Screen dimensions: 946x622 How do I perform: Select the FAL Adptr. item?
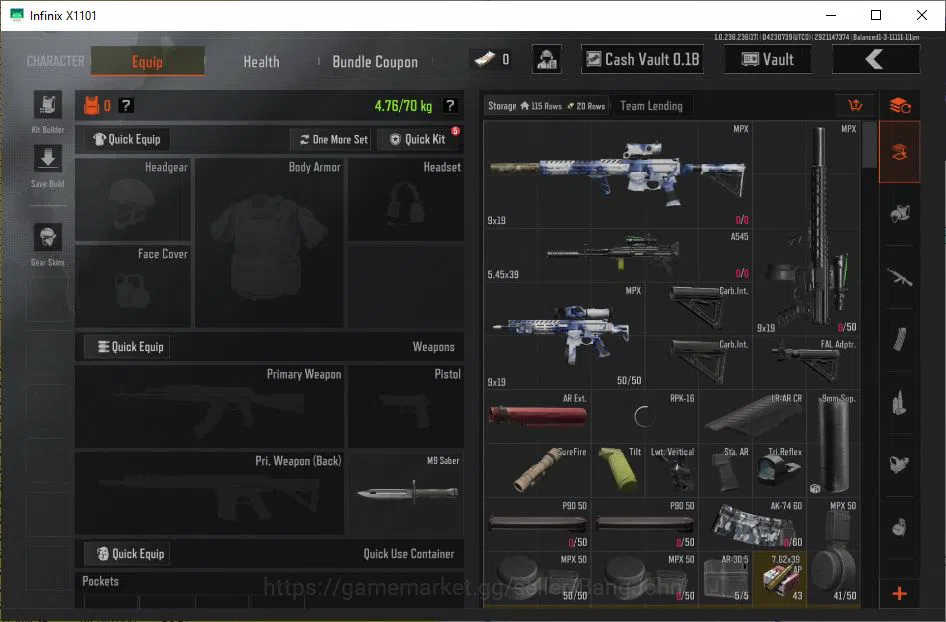pos(807,363)
